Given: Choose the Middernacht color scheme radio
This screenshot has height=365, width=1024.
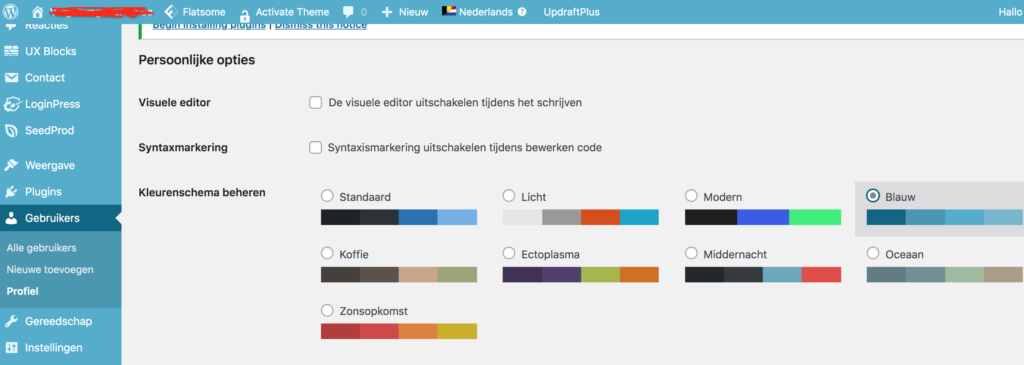Looking at the screenshot, I should coord(691,253).
